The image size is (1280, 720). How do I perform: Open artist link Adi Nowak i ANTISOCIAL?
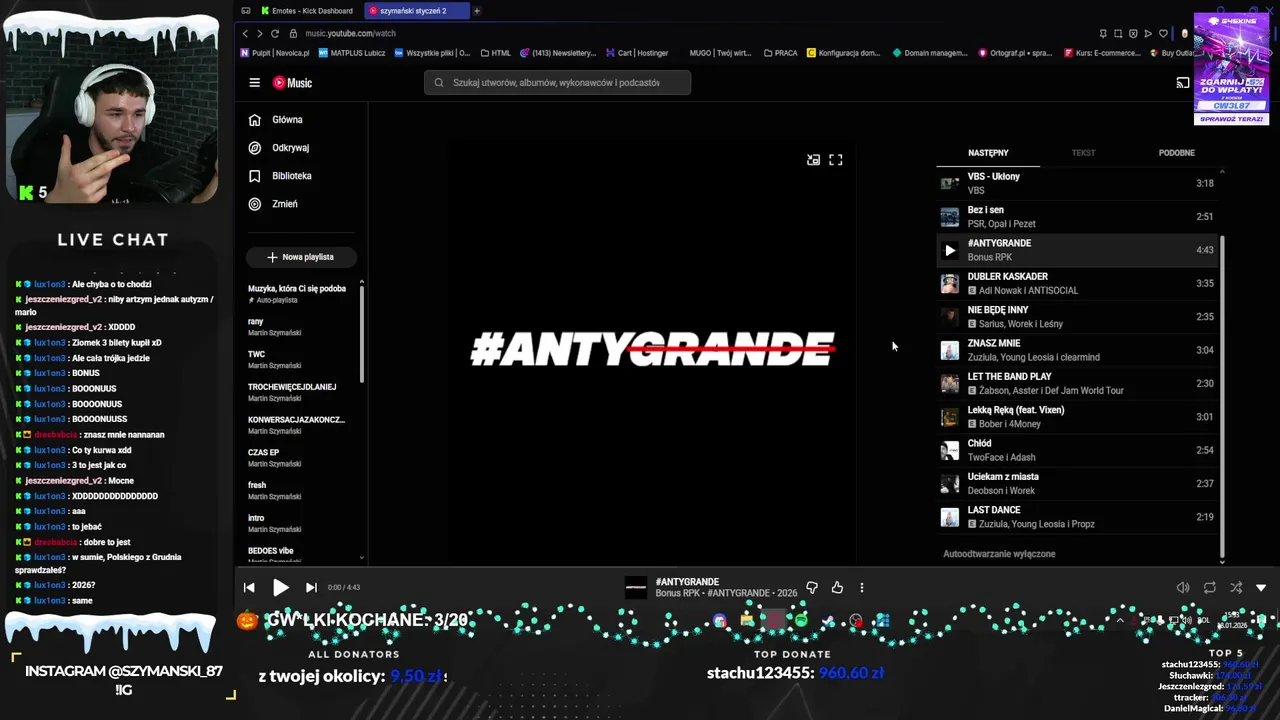pos(1028,291)
